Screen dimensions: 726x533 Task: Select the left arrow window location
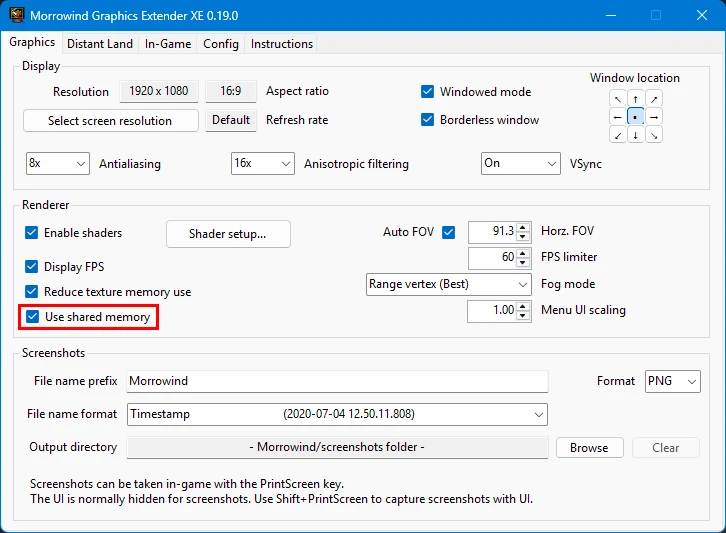click(x=618, y=117)
